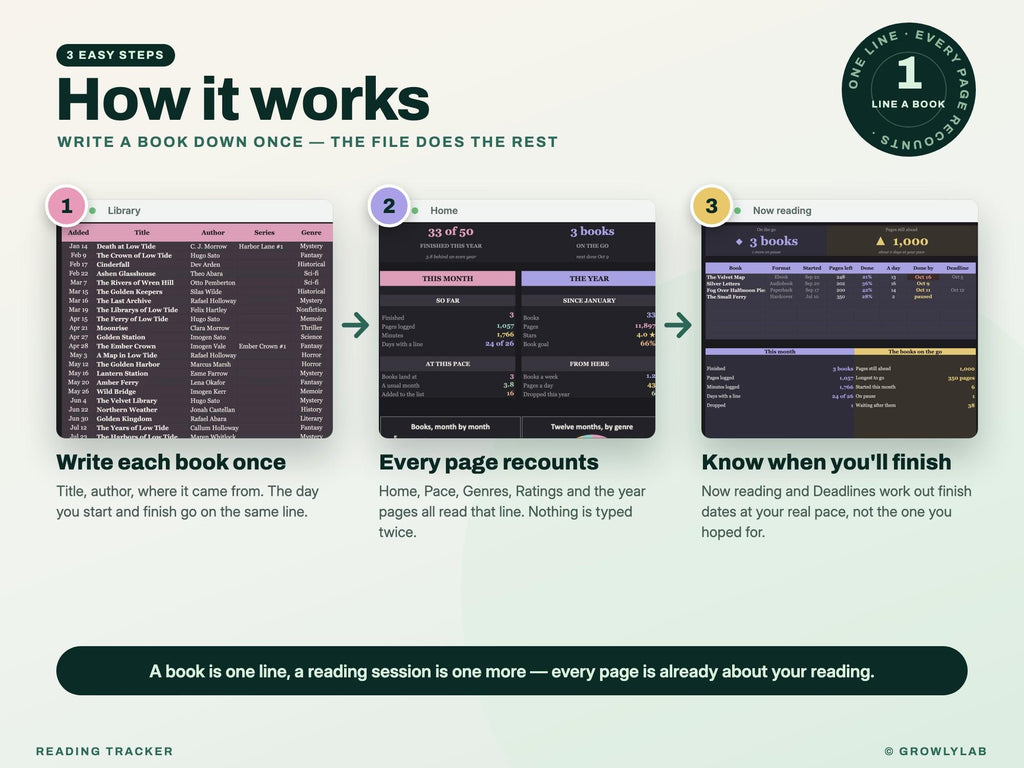Select 'The Small Ferry' book row
The height and width of the screenshot is (768, 1024).
pos(840,297)
